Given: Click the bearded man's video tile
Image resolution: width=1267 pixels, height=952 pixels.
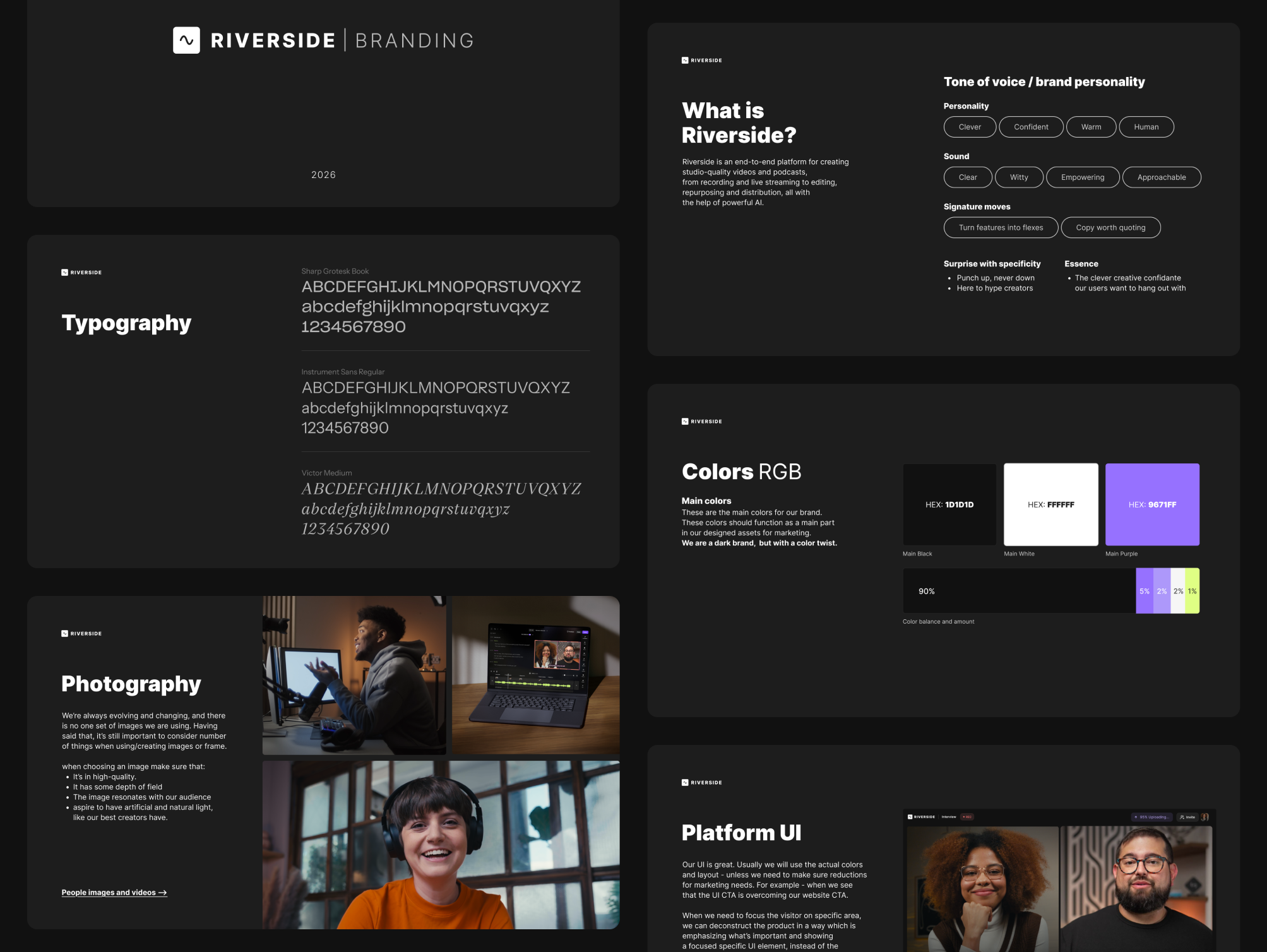Looking at the screenshot, I should [x=1136, y=889].
